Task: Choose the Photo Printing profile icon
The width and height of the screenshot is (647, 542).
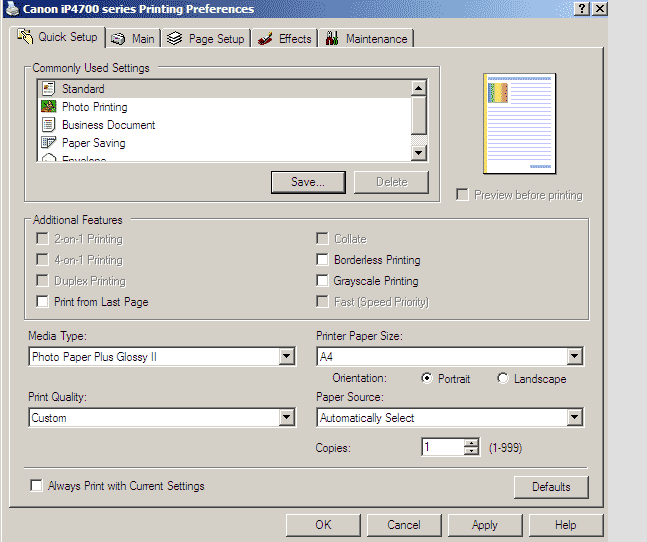Action: tap(47, 107)
